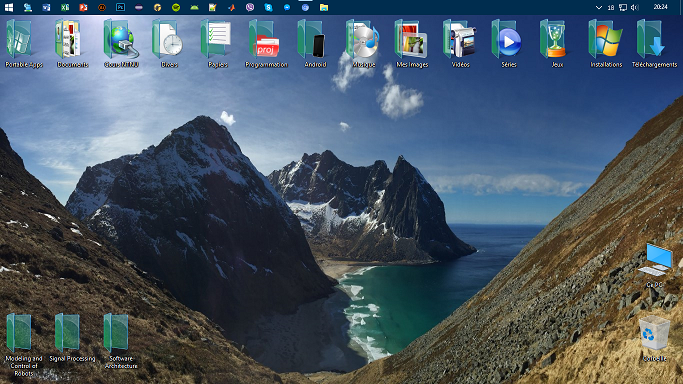The height and width of the screenshot is (384, 683).
Task: Open the Divers folder with clock
Action: click(x=169, y=44)
